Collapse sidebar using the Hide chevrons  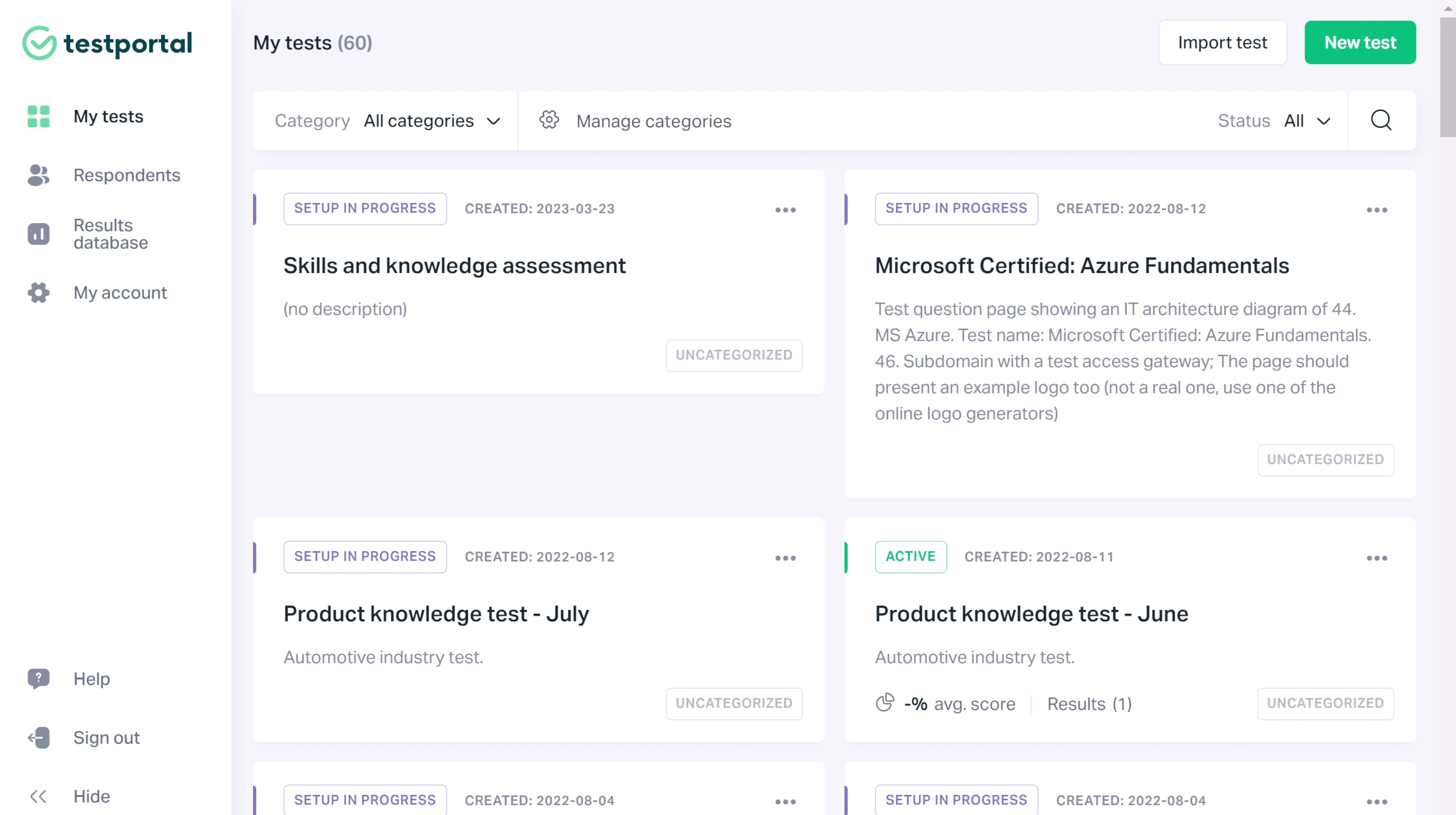click(x=38, y=796)
